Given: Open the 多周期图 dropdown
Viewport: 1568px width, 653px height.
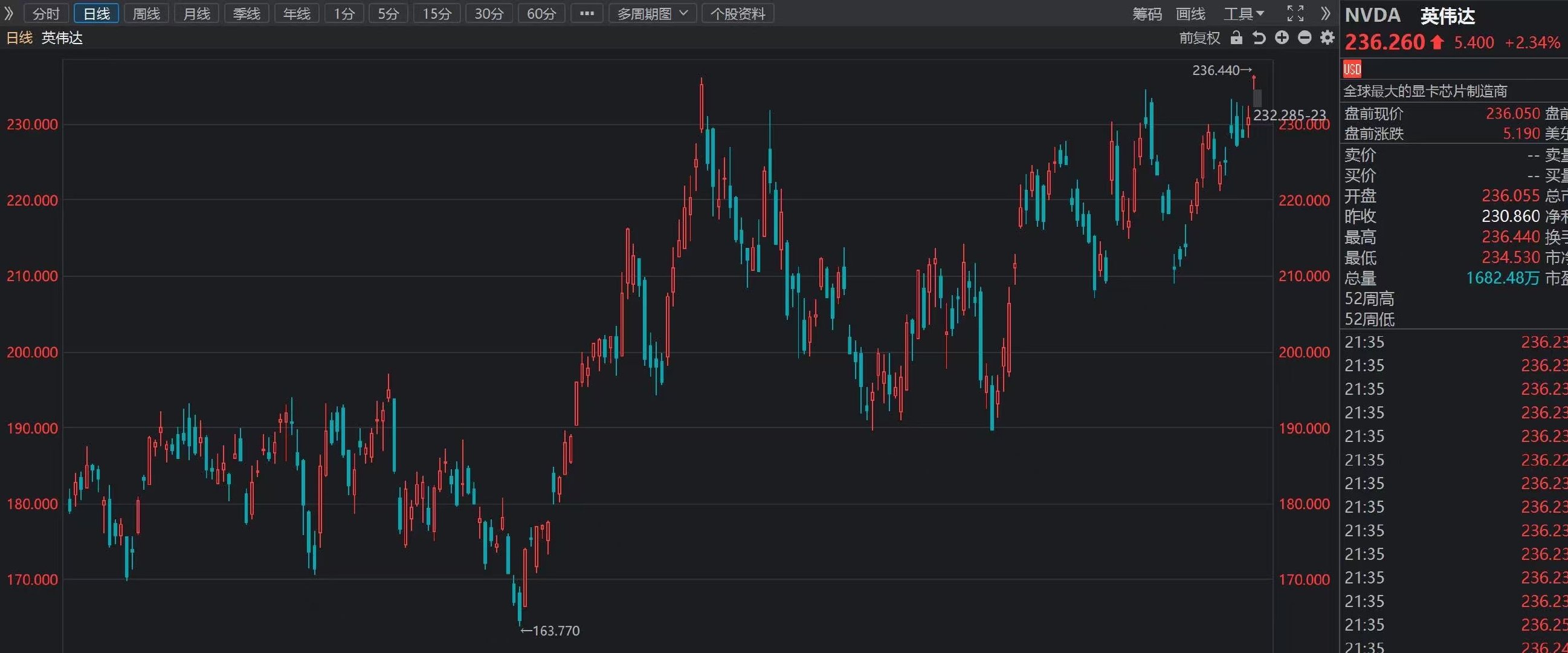Looking at the screenshot, I should (653, 13).
